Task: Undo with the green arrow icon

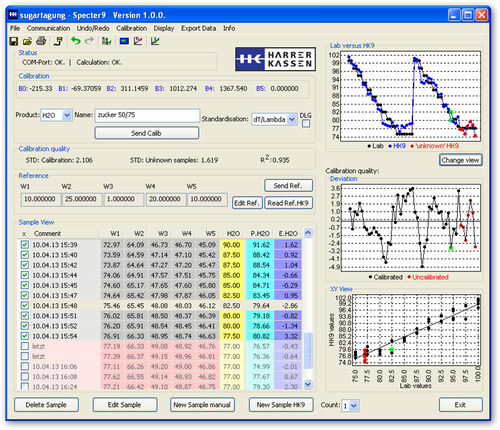Action: 76,41
